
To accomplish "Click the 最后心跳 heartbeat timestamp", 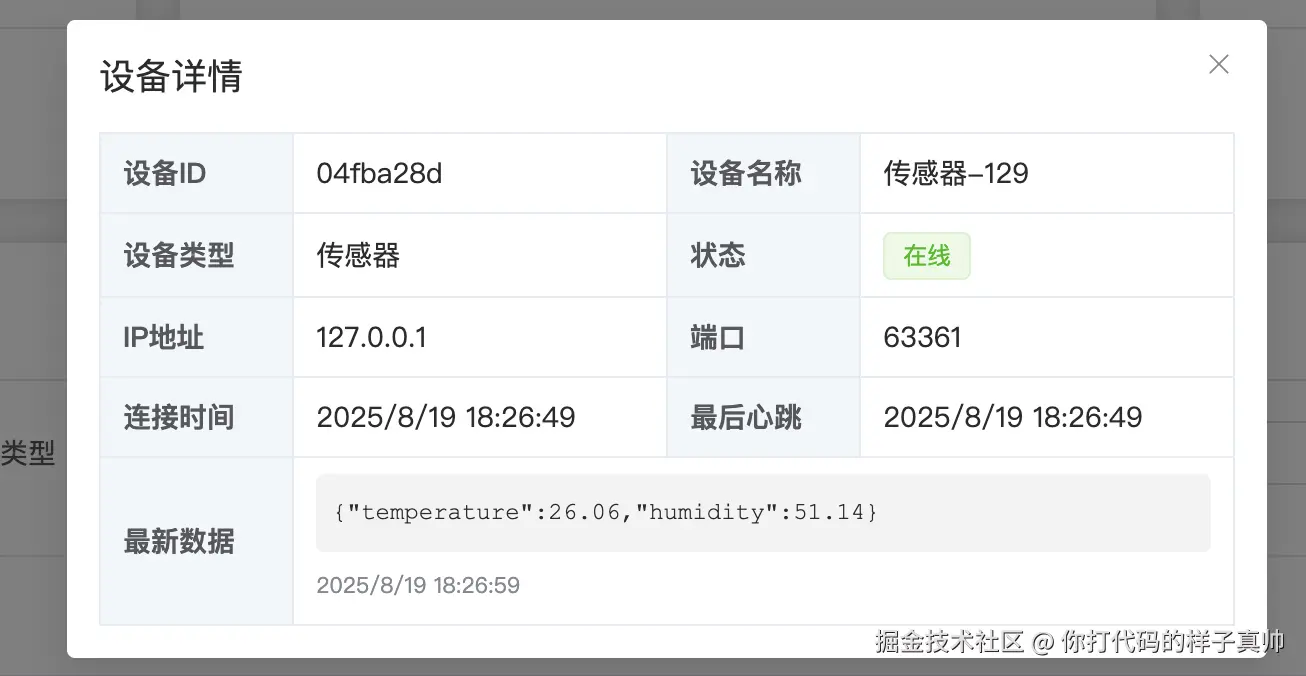I will tap(1013, 417).
